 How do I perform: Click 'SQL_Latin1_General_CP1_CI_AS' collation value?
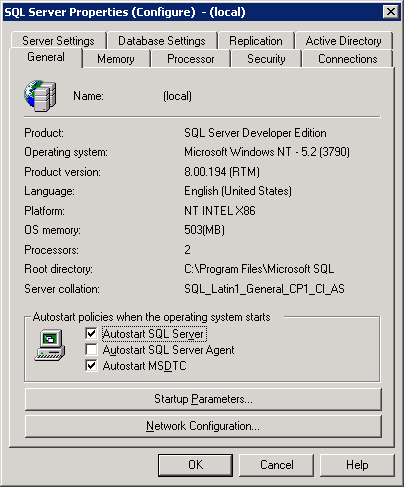click(264, 289)
